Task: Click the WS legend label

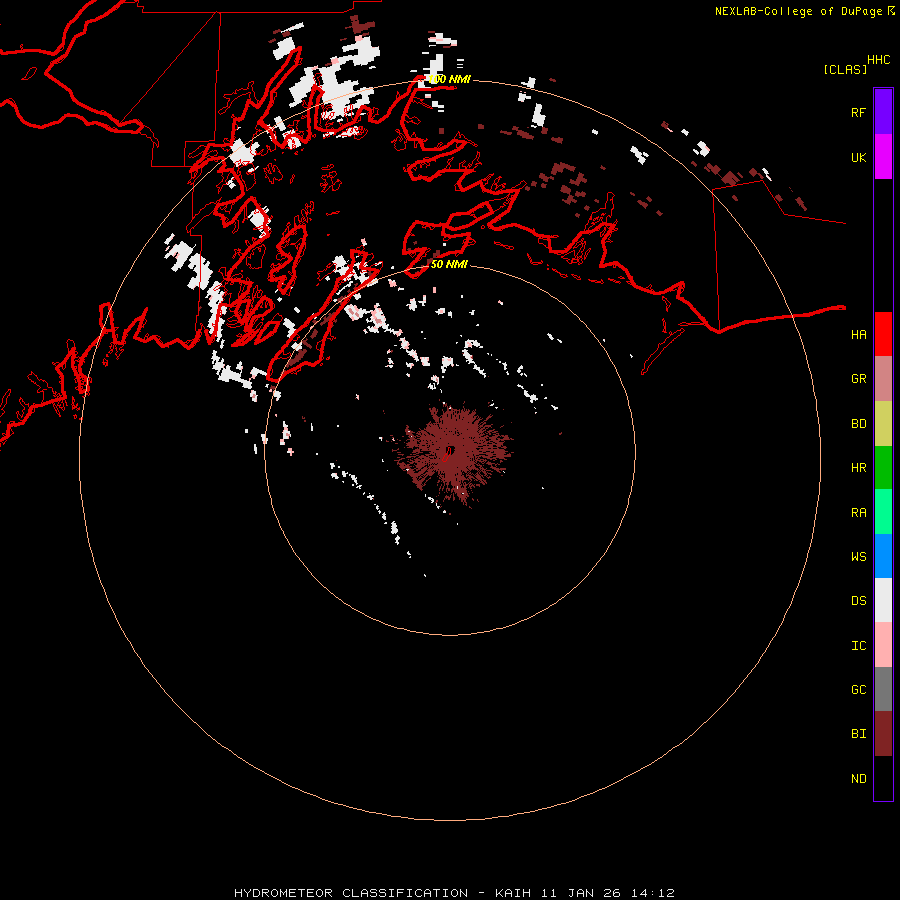Action: click(858, 556)
